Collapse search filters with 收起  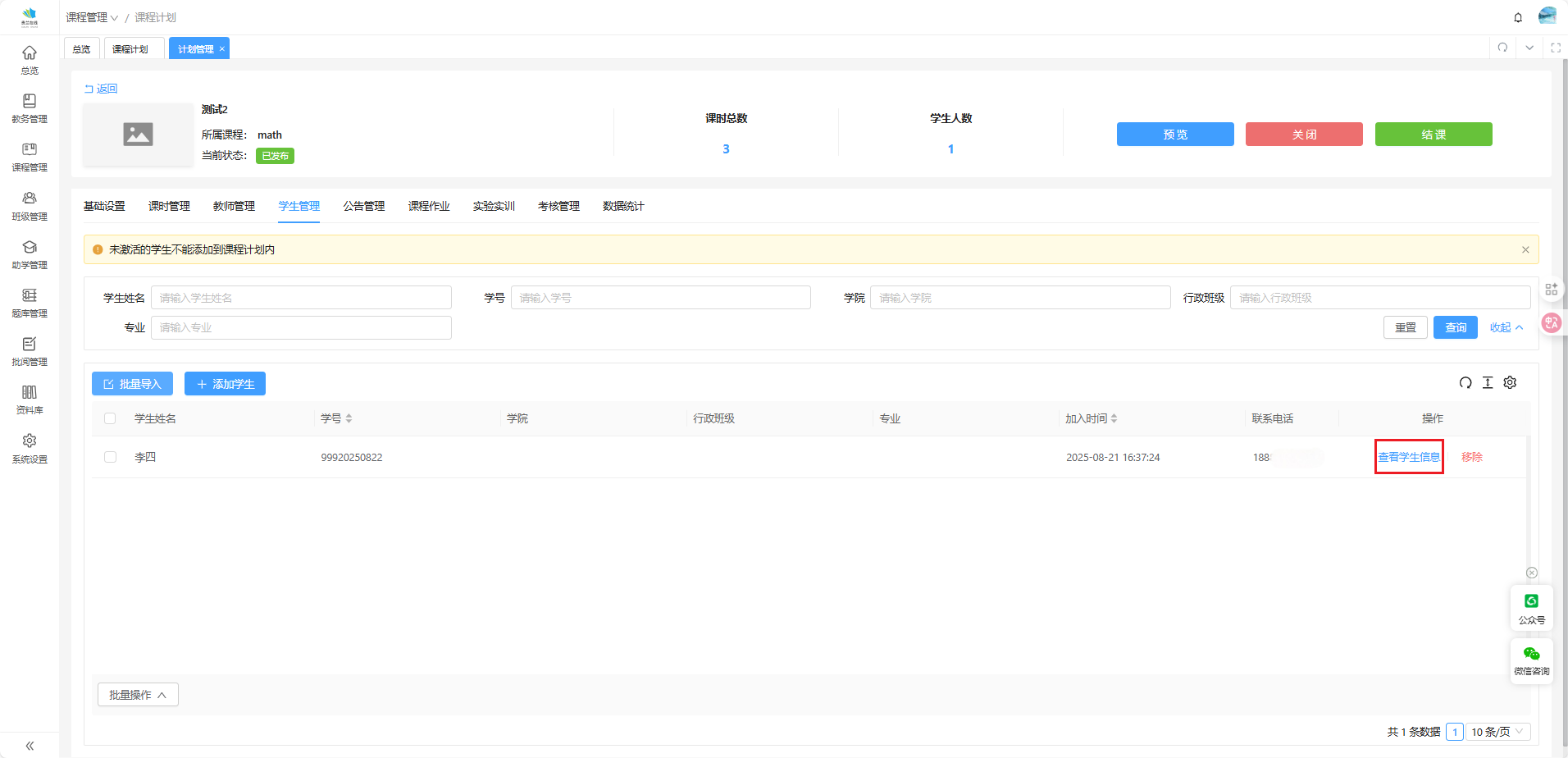click(1506, 327)
